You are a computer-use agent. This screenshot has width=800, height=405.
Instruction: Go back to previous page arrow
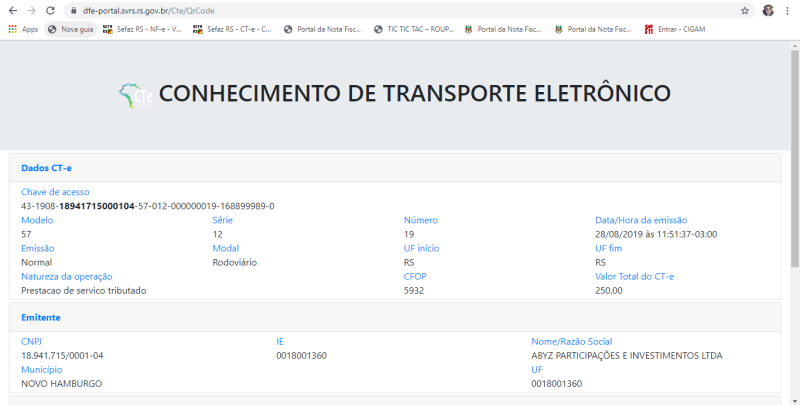13,11
